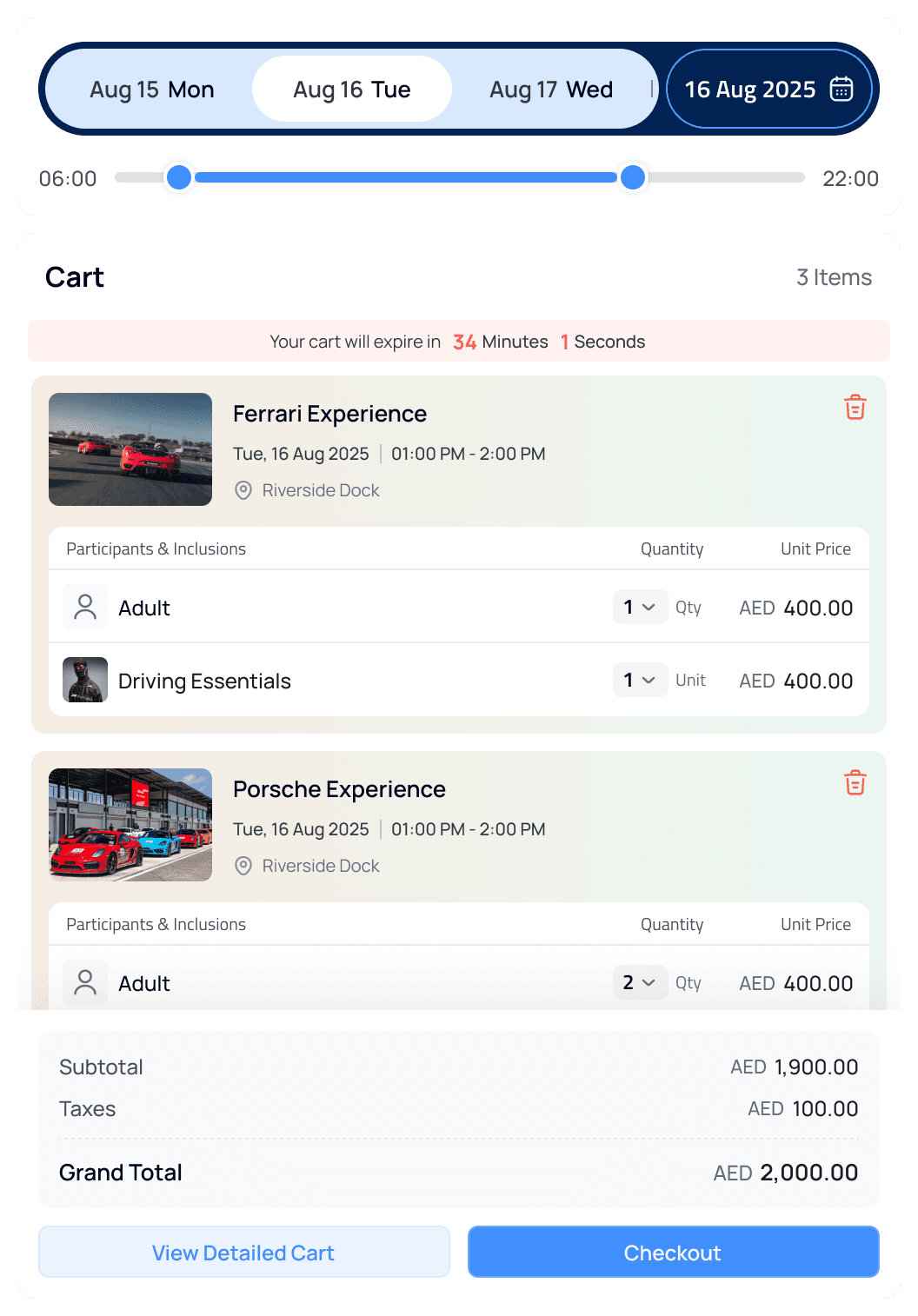
Task: Select the Adult person icon in Porsche Experience
Action: pos(84,982)
